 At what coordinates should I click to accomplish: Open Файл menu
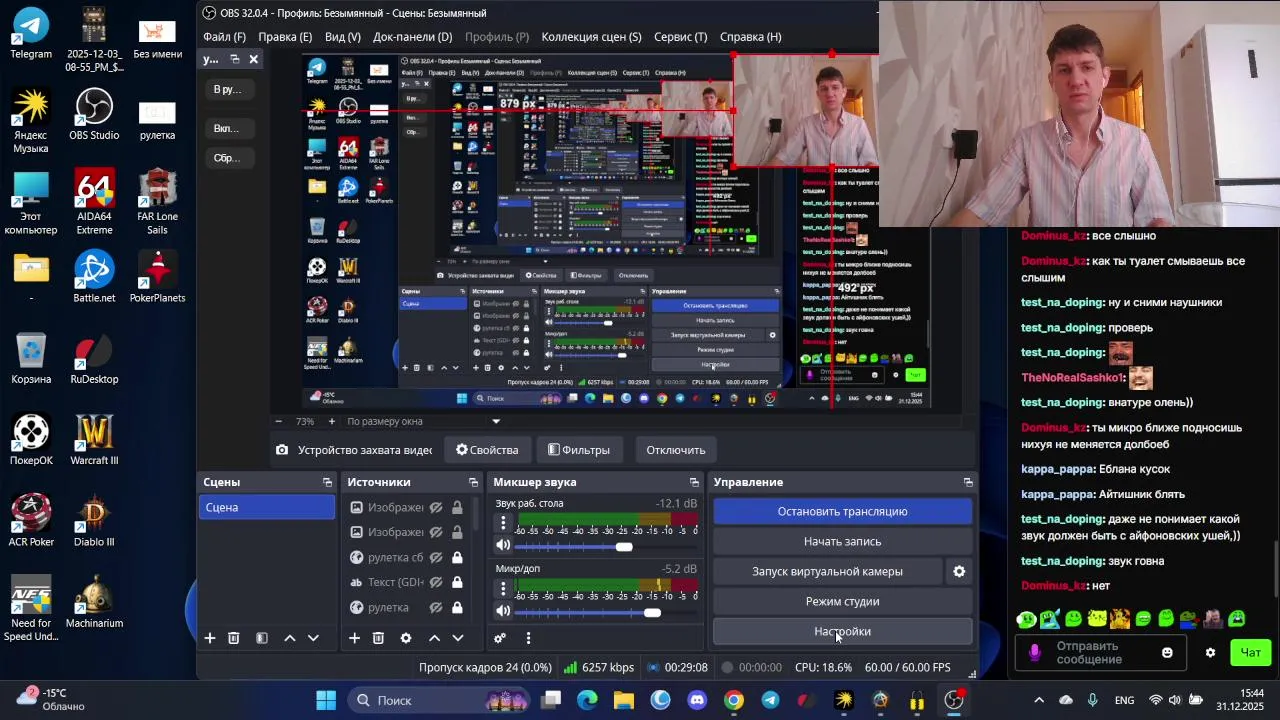coord(224,37)
